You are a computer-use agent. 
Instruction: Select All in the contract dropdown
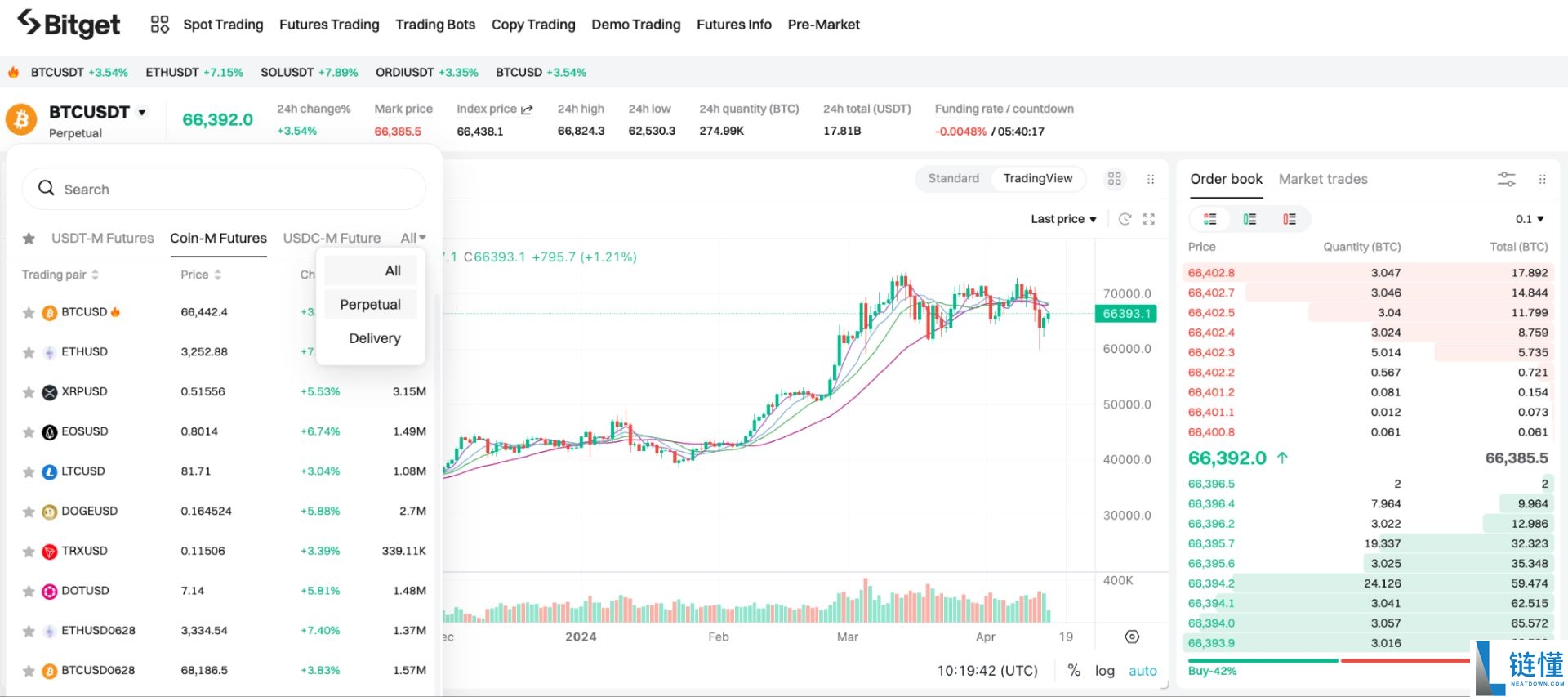click(x=371, y=270)
